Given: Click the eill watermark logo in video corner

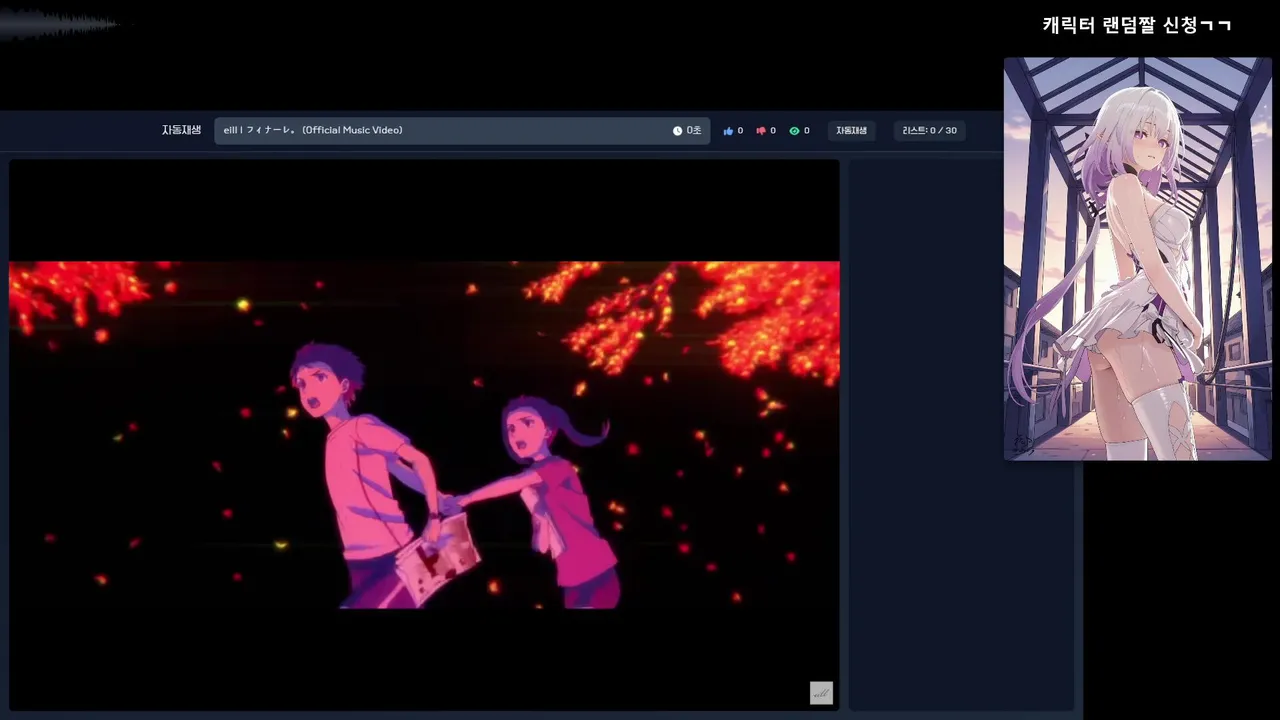Looking at the screenshot, I should pyautogui.click(x=821, y=693).
